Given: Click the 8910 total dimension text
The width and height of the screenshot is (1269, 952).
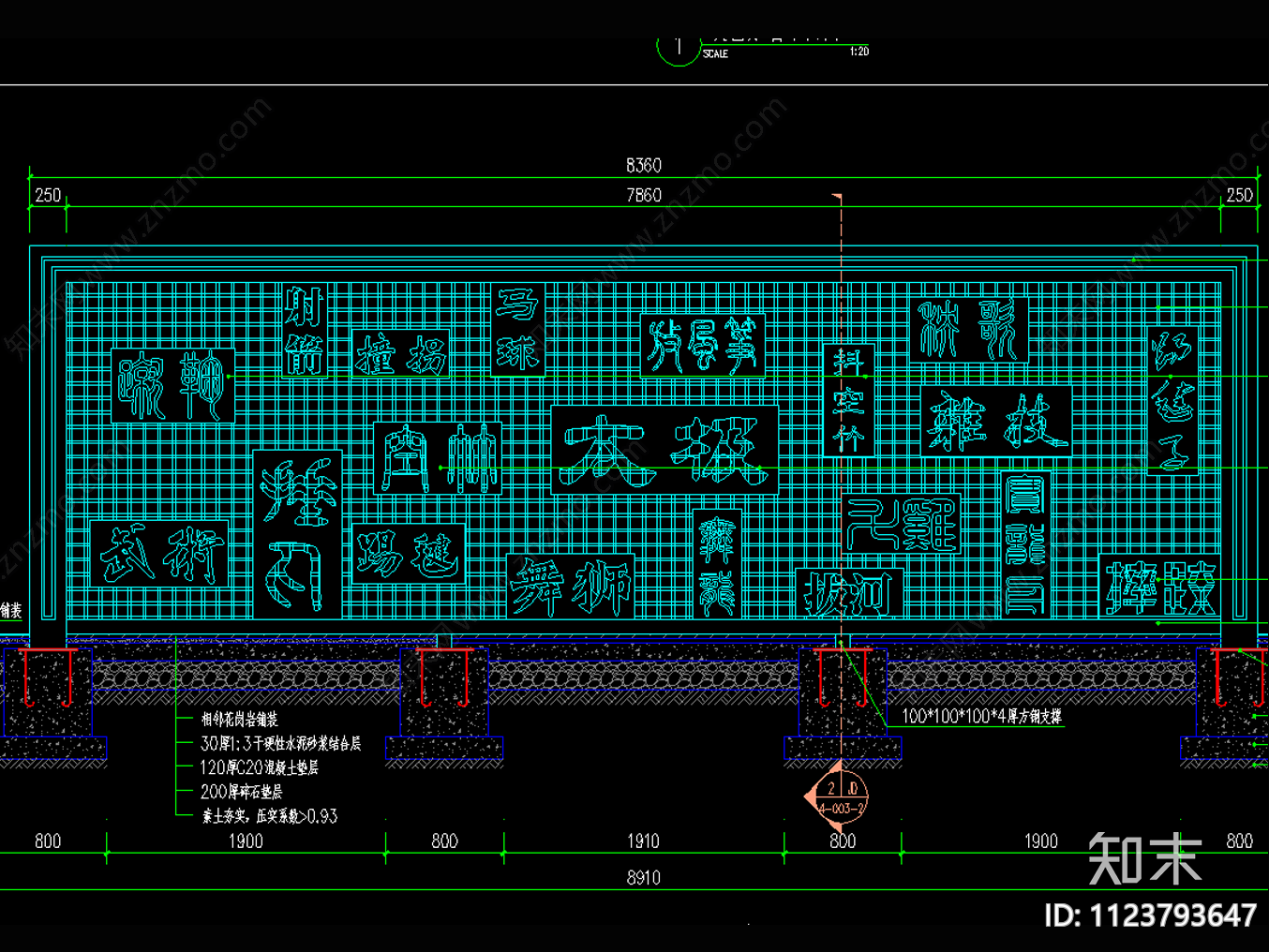Looking at the screenshot, I should pos(644,878).
